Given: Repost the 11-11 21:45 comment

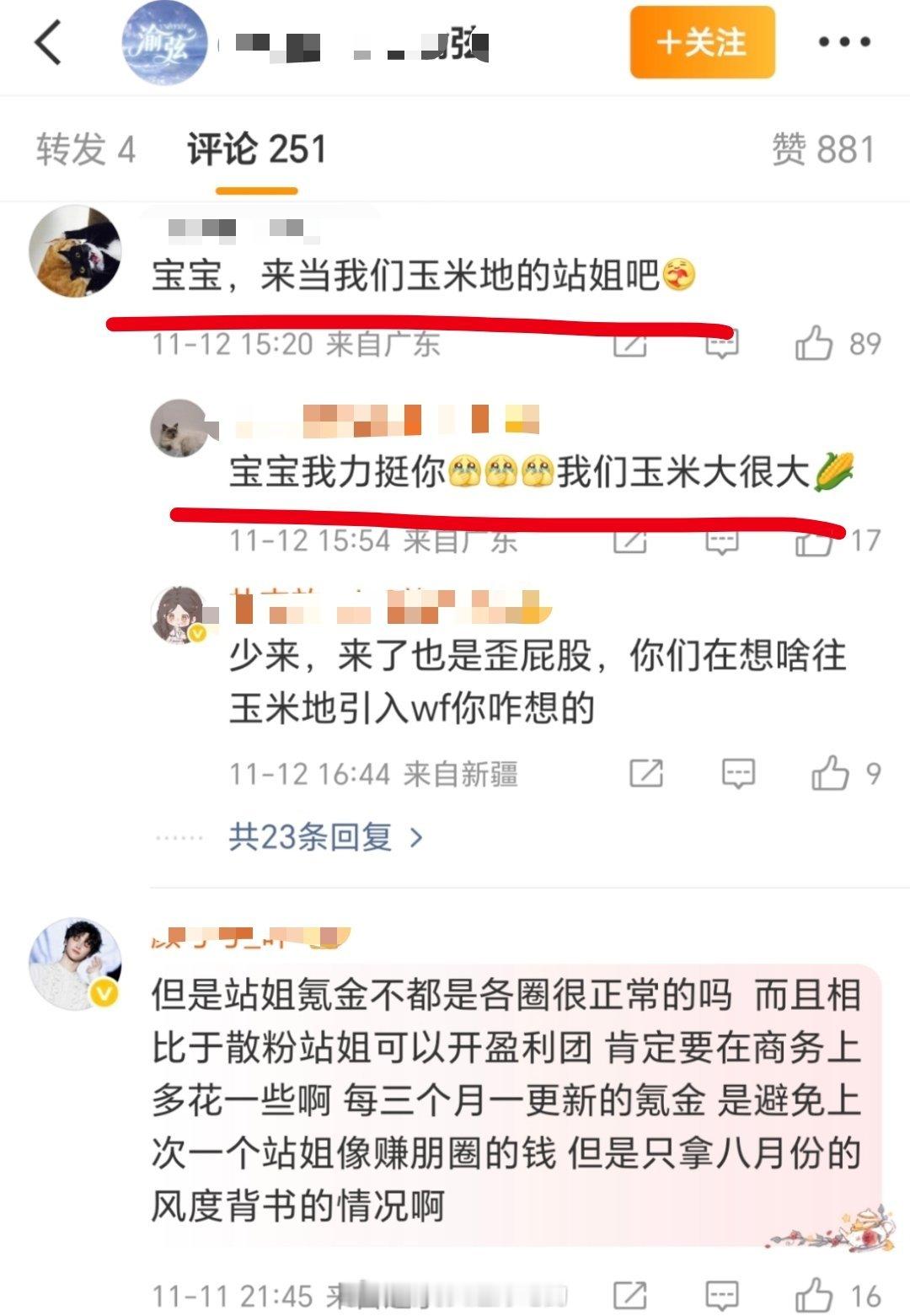Looking at the screenshot, I should click(x=629, y=1296).
